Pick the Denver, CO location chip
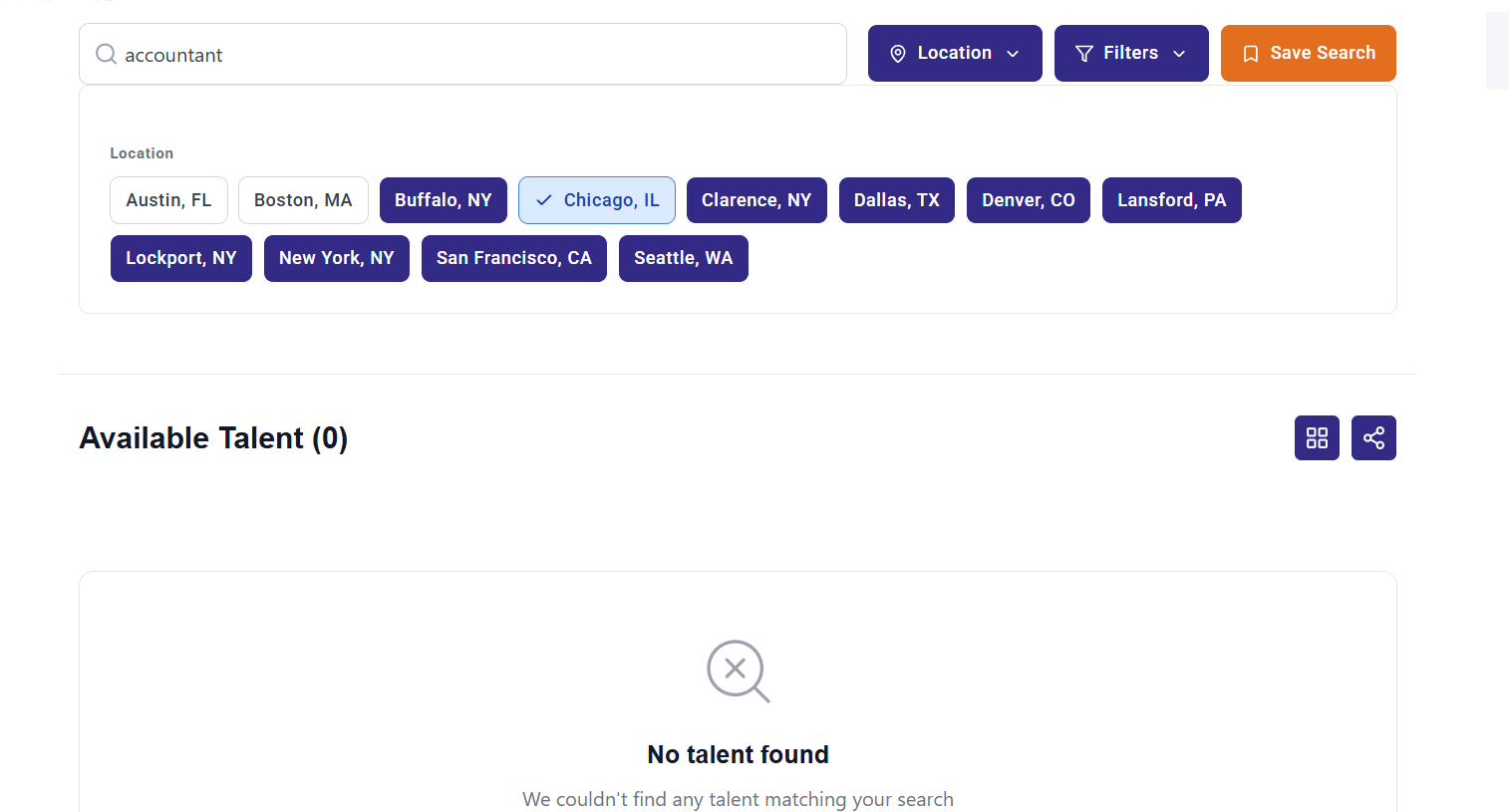Image resolution: width=1509 pixels, height=812 pixels. click(1029, 200)
